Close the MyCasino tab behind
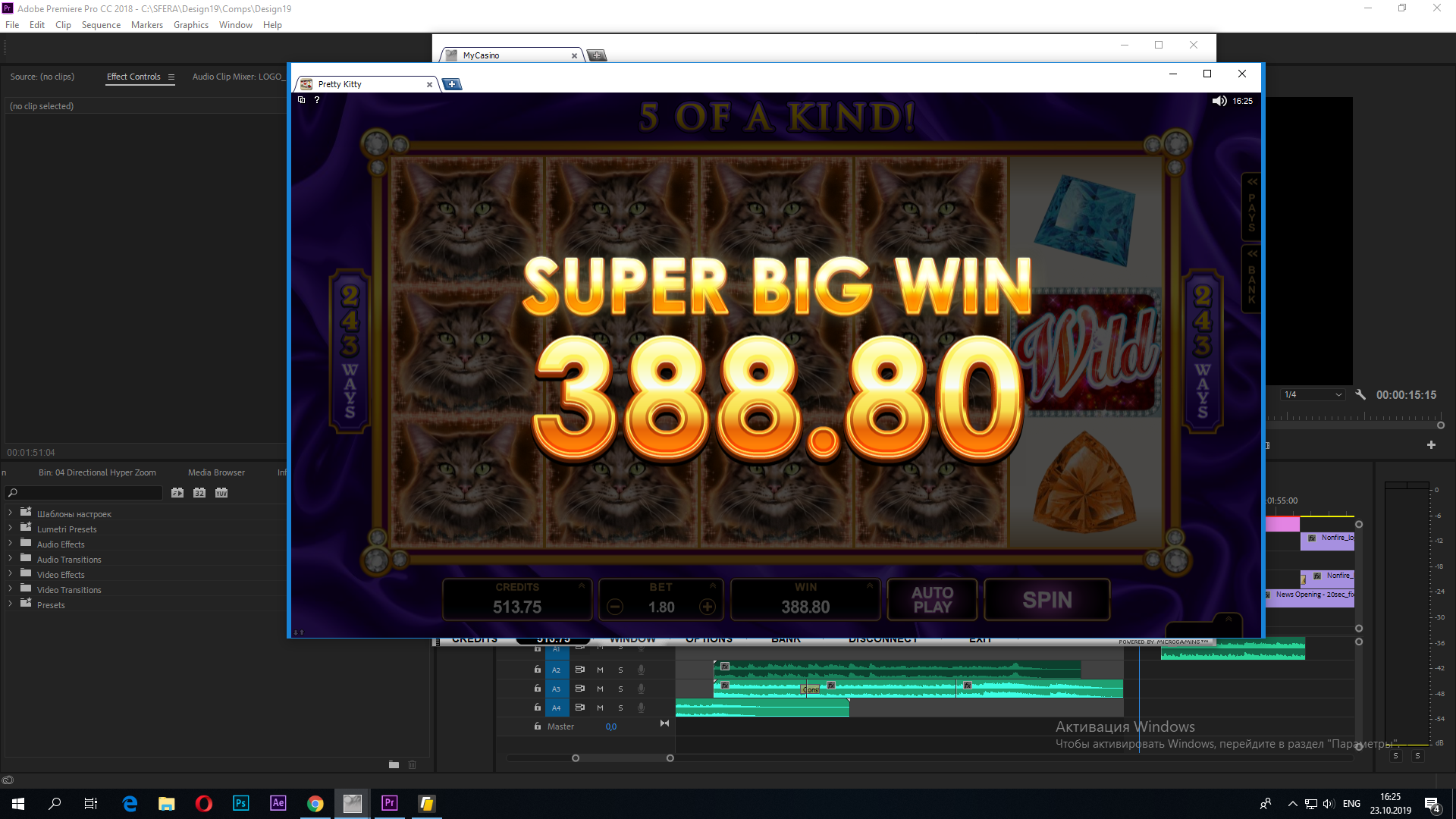 pyautogui.click(x=574, y=55)
